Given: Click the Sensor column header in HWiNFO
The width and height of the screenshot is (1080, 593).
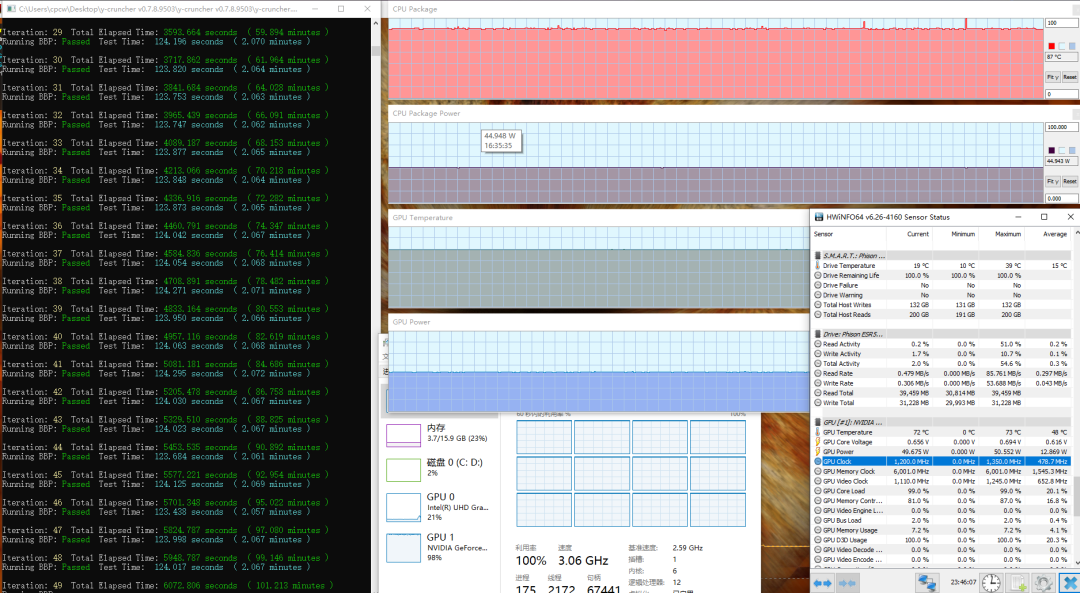Looking at the screenshot, I should pyautogui.click(x=849, y=234).
